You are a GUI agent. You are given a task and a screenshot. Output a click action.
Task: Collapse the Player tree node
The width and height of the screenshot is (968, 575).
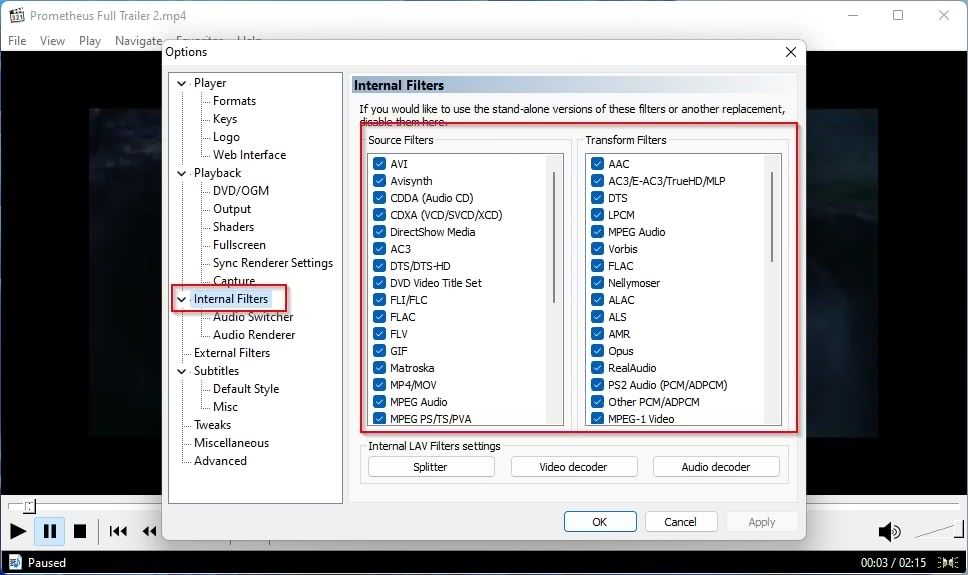pos(182,83)
